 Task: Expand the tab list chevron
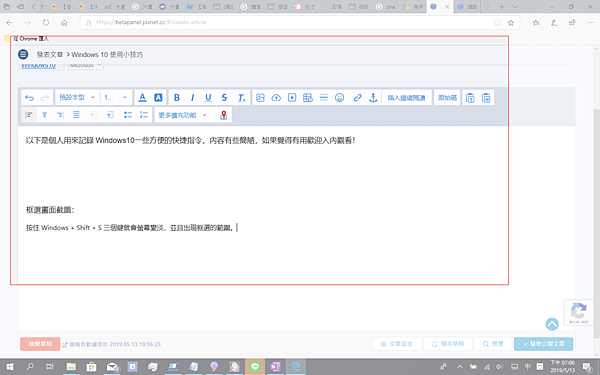[515, 7]
